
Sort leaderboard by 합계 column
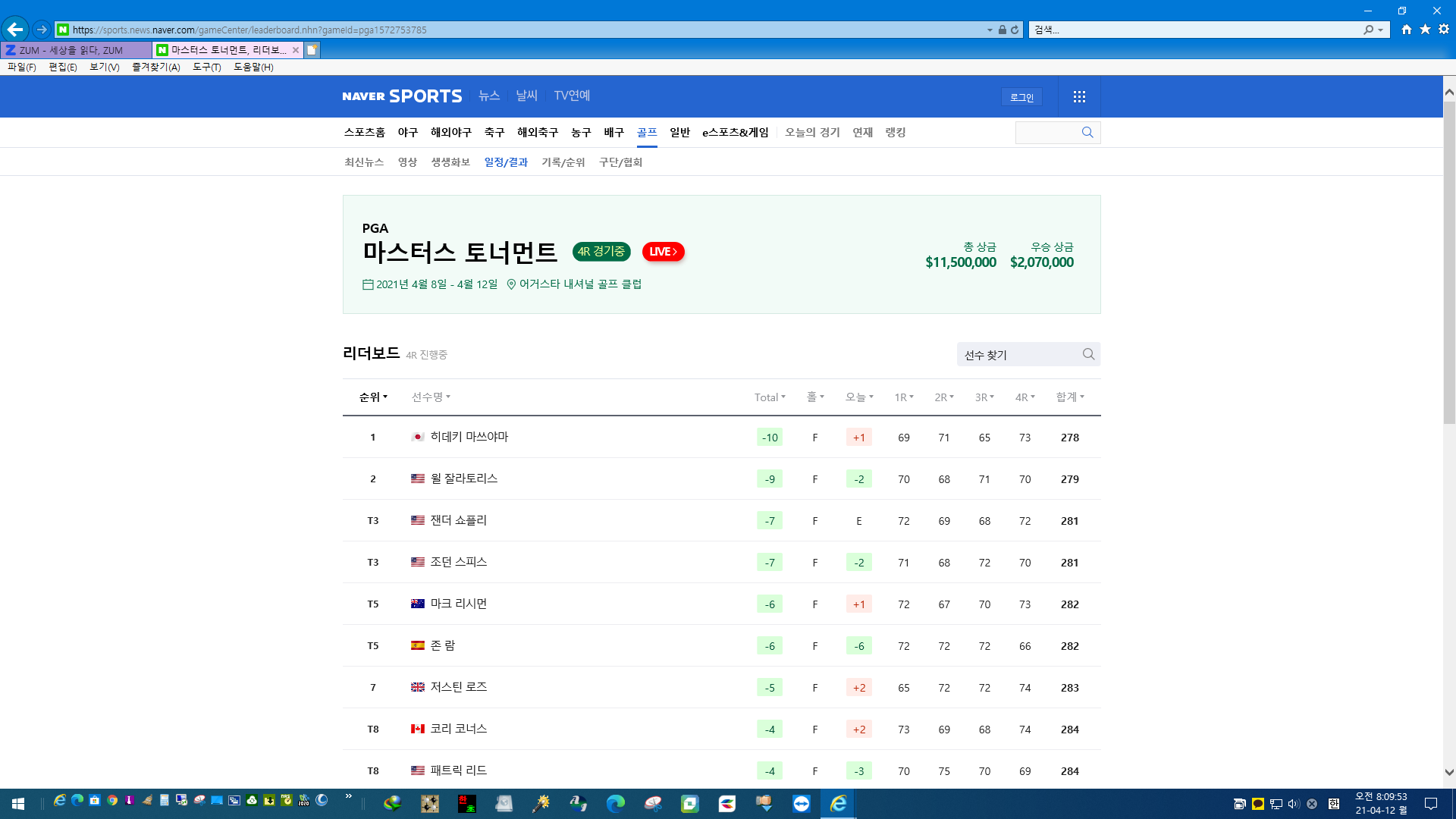(1070, 397)
